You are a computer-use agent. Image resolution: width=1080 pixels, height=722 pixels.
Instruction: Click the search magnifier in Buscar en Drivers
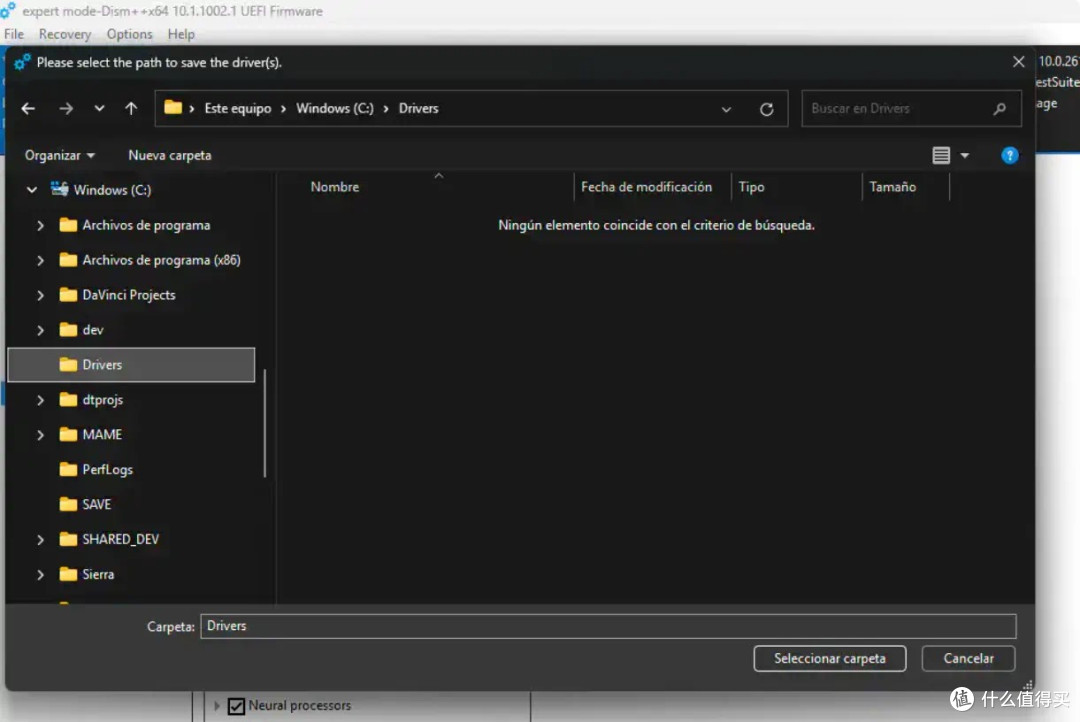pyautogui.click(x=1001, y=108)
